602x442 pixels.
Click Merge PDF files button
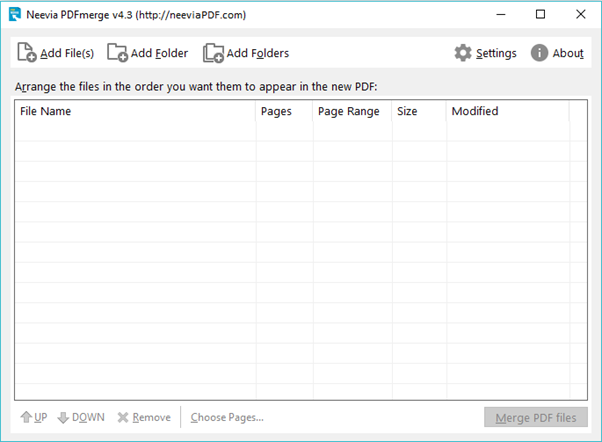536,417
